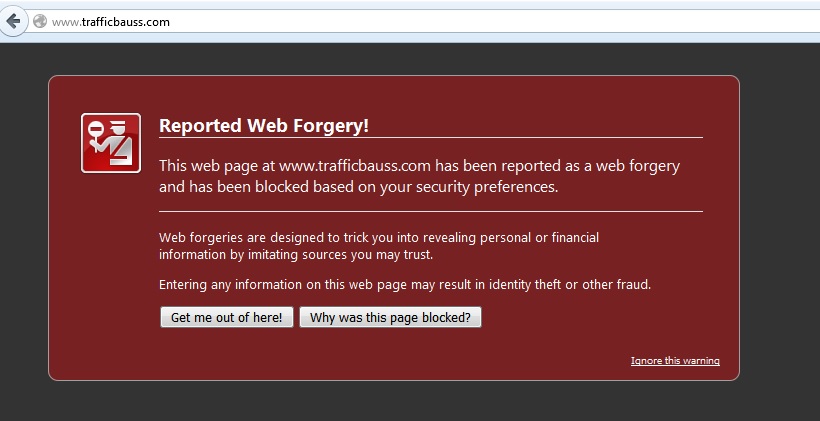Click the line under "Reported Web Forgery!" heading

click(x=431, y=138)
